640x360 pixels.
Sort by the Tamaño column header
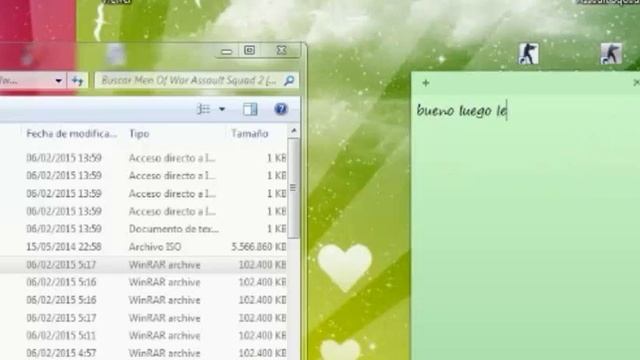tap(250, 133)
